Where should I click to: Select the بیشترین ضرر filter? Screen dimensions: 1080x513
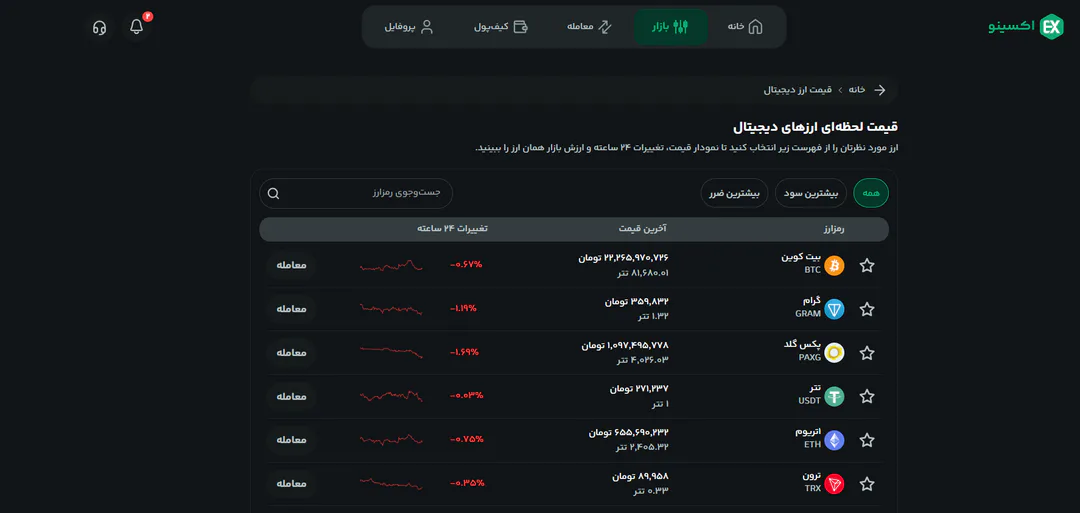coord(734,193)
